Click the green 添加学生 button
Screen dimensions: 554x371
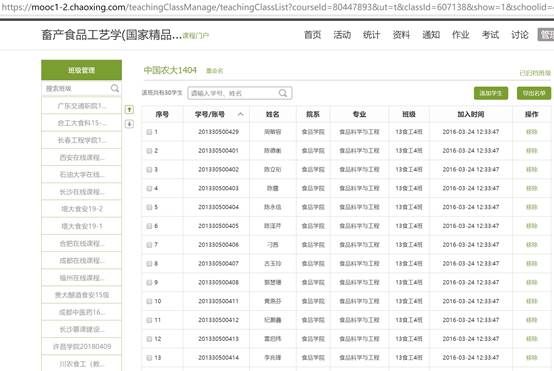pos(491,93)
